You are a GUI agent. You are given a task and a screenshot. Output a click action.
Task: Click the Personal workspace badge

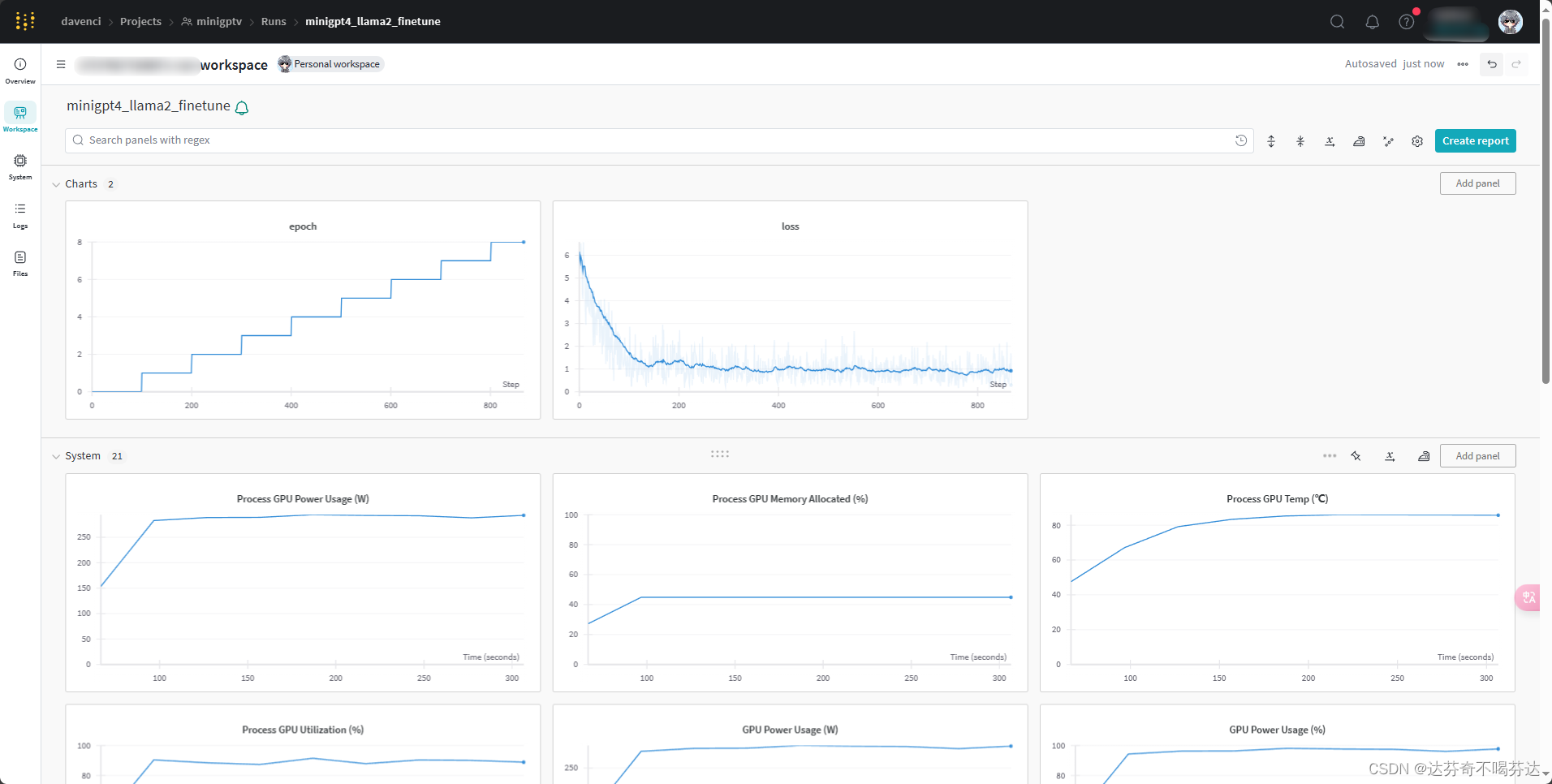point(330,64)
